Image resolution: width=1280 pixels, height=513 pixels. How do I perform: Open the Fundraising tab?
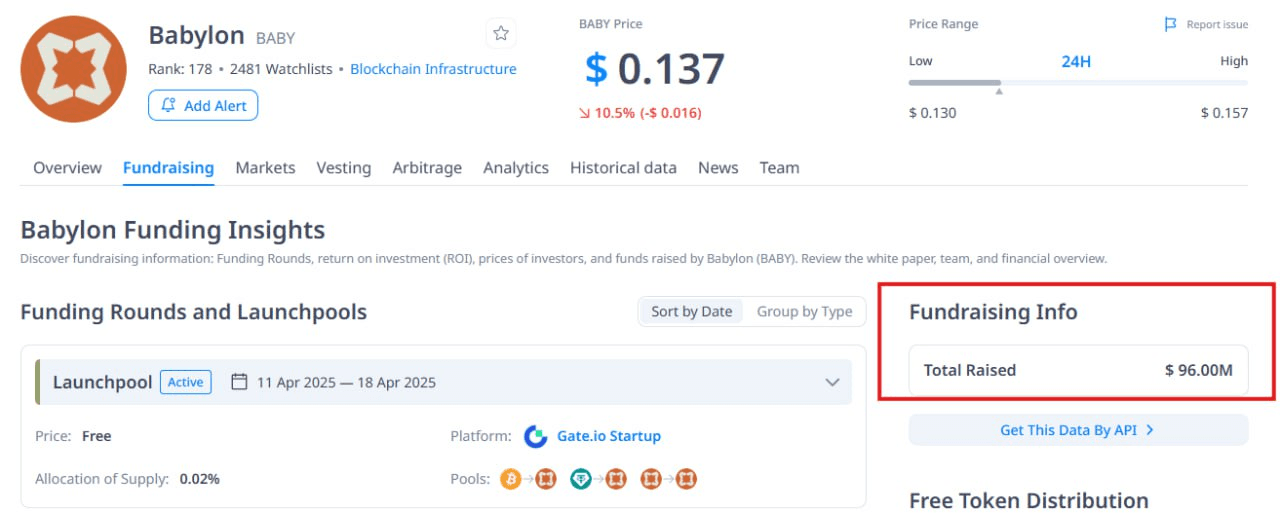point(168,168)
